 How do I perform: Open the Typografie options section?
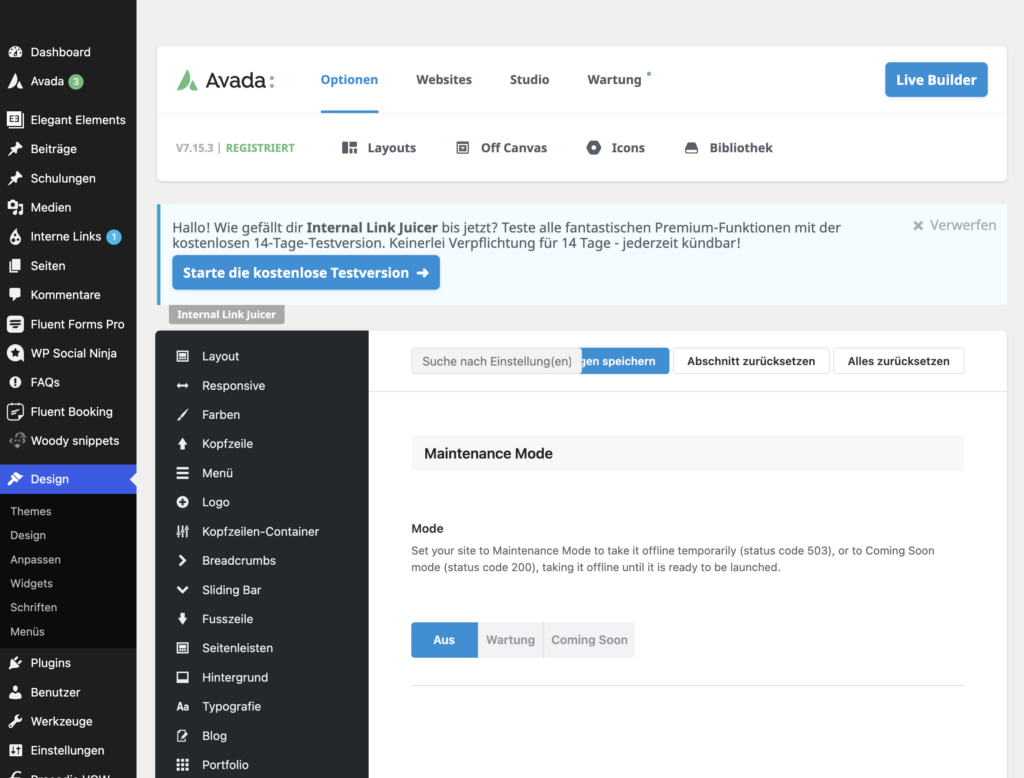point(262,706)
